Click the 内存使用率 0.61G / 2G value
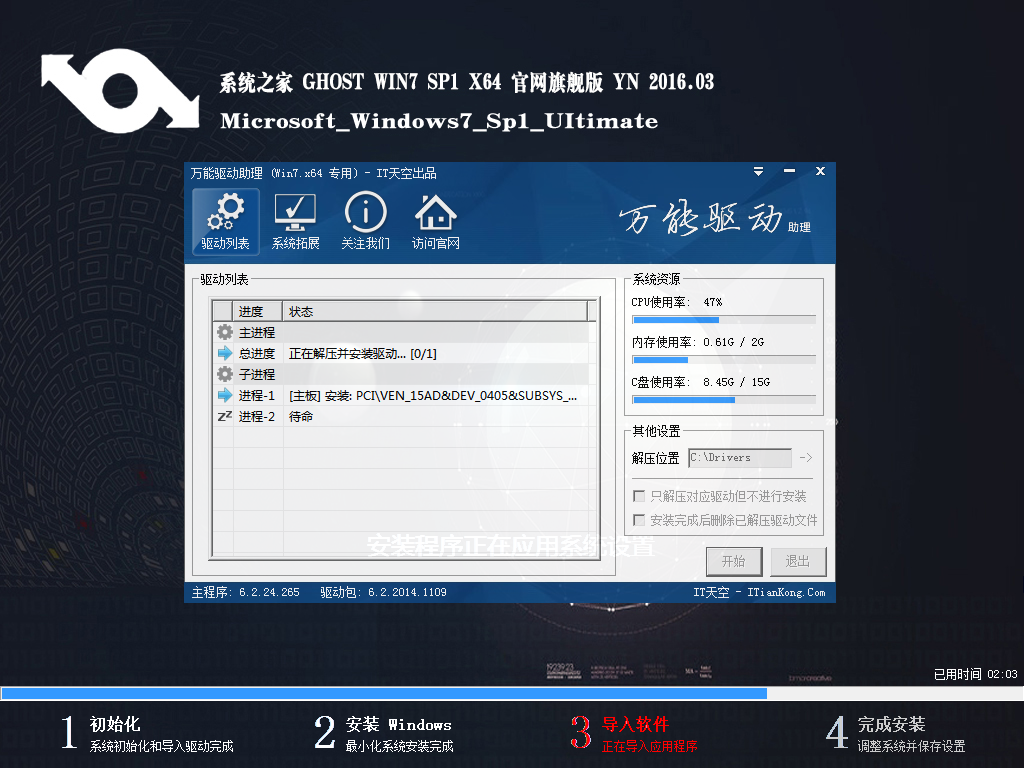Screen dimensions: 1024x768 pyautogui.click(x=733, y=342)
